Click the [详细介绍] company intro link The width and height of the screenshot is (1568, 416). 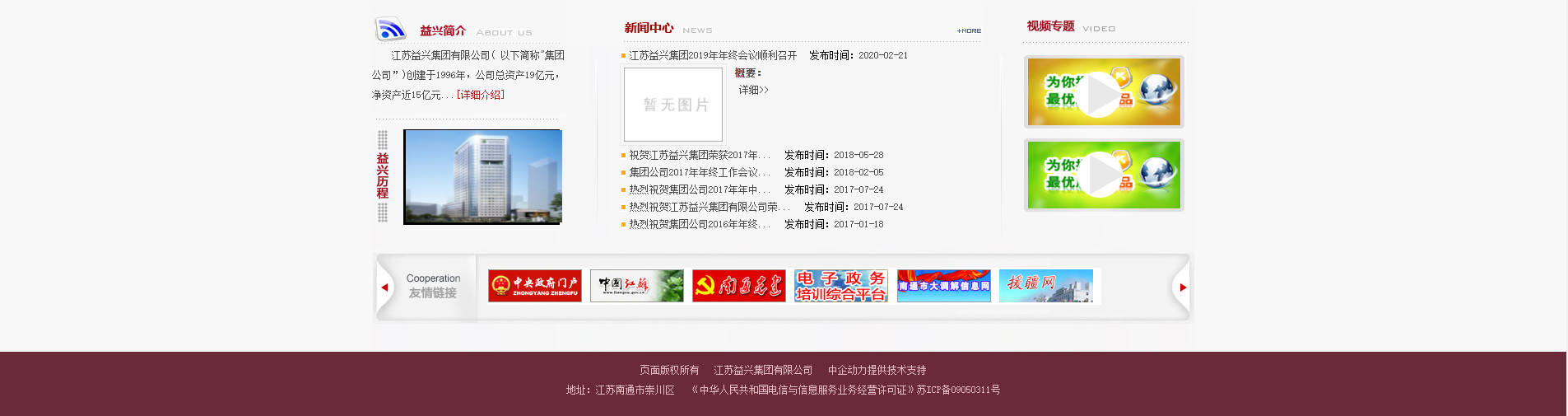point(481,95)
